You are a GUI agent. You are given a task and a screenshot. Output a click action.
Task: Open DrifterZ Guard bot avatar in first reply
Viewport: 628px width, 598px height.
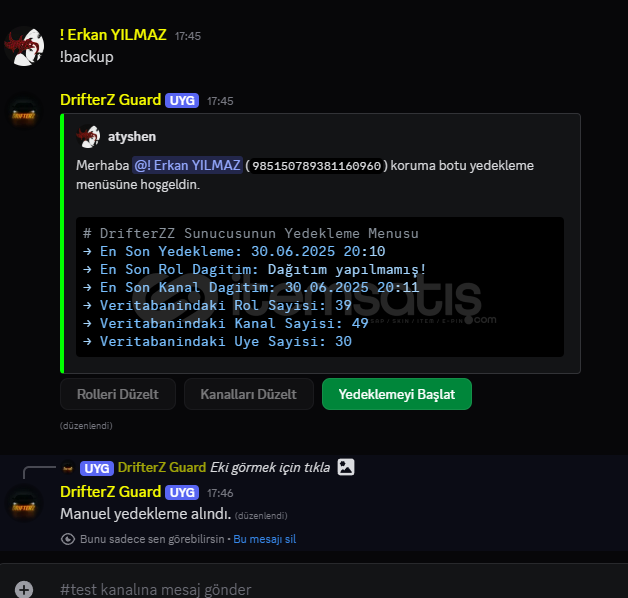tap(24, 113)
